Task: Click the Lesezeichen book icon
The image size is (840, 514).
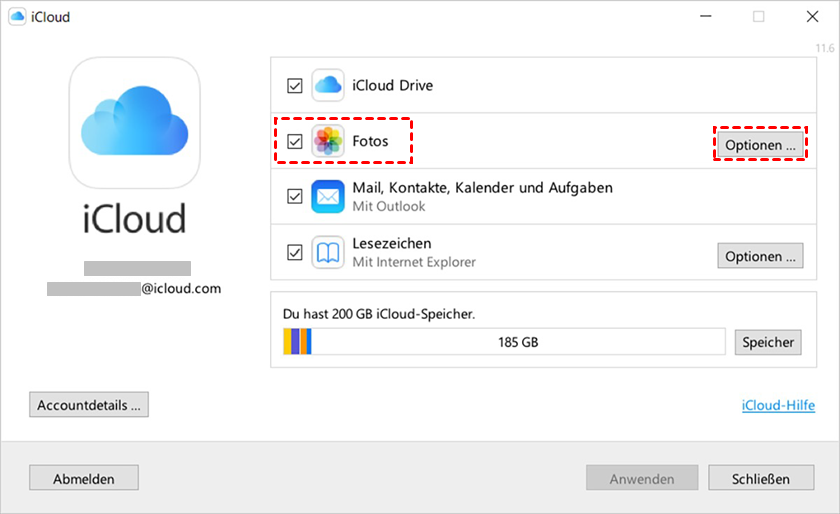Action: click(x=328, y=252)
